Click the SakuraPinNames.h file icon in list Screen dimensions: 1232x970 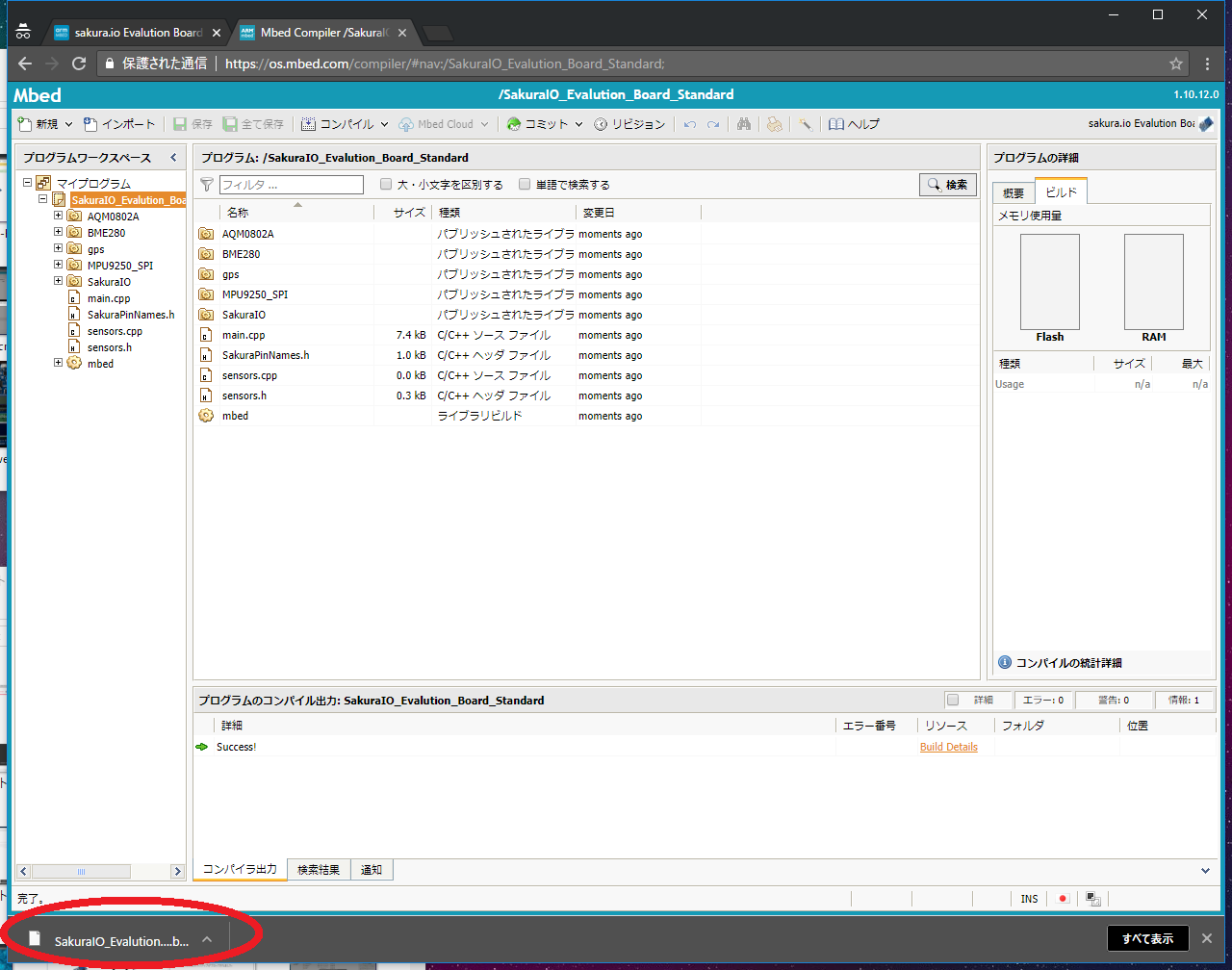[205, 355]
